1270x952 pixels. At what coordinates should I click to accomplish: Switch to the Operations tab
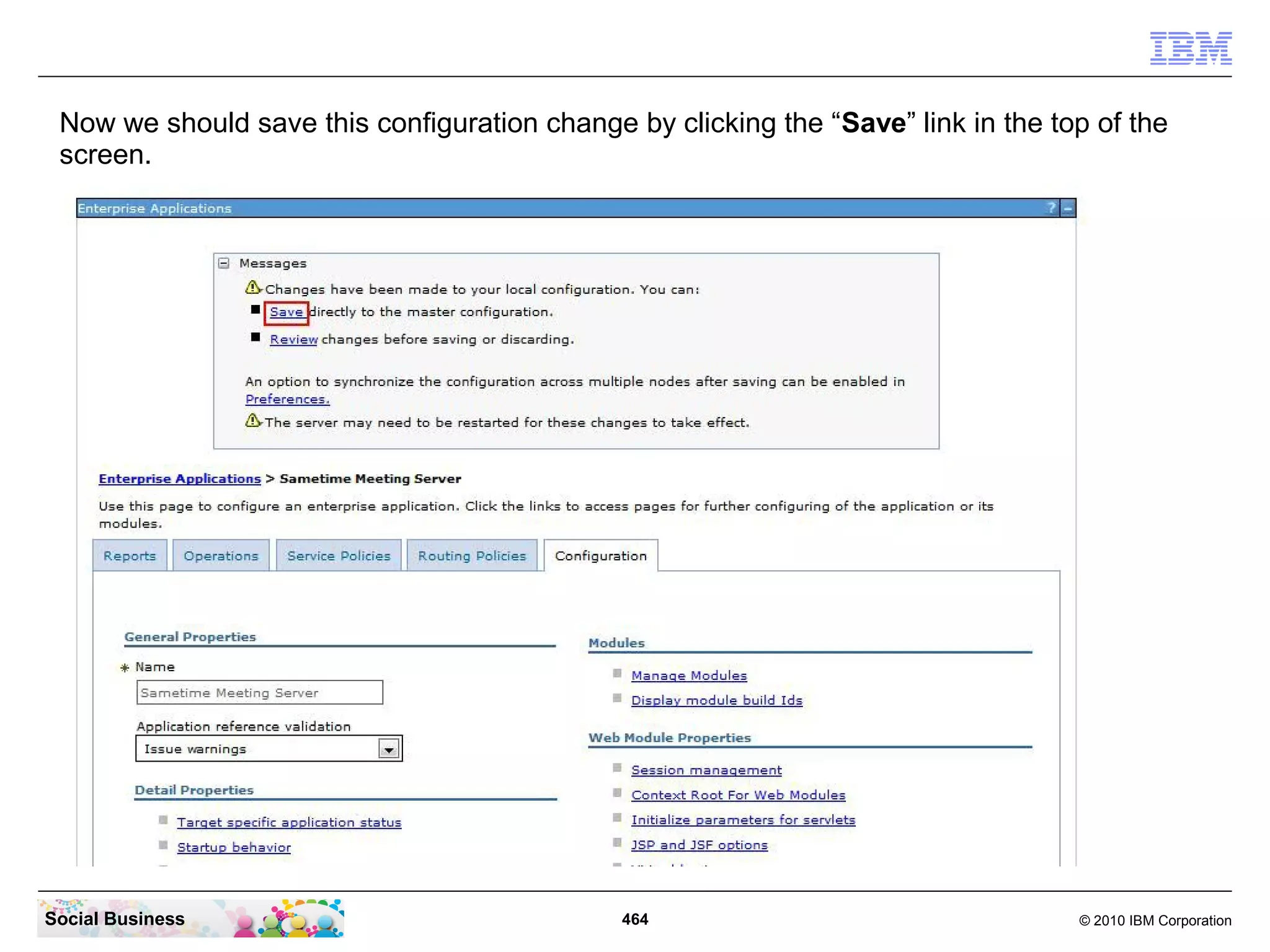(x=221, y=556)
